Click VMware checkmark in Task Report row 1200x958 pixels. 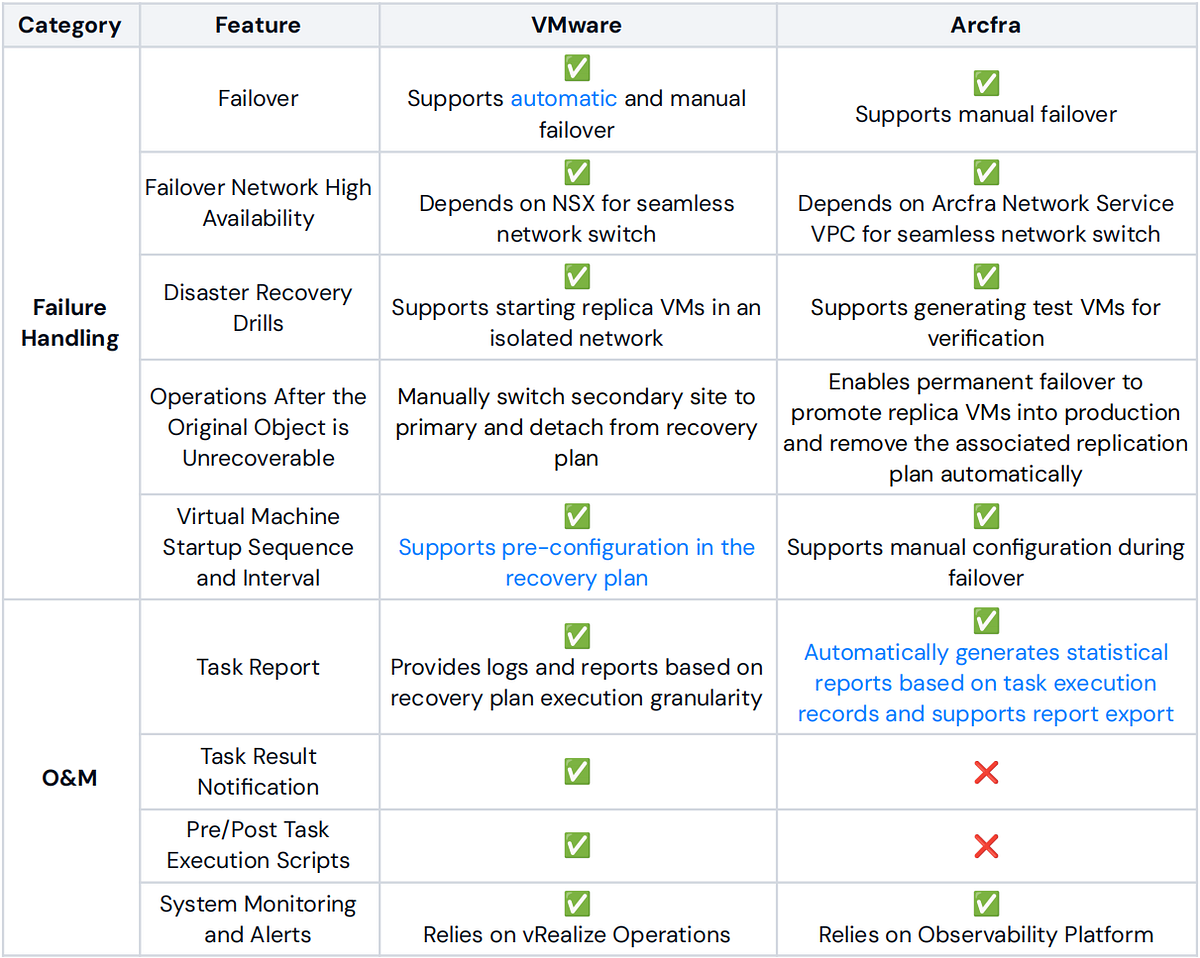pos(577,636)
